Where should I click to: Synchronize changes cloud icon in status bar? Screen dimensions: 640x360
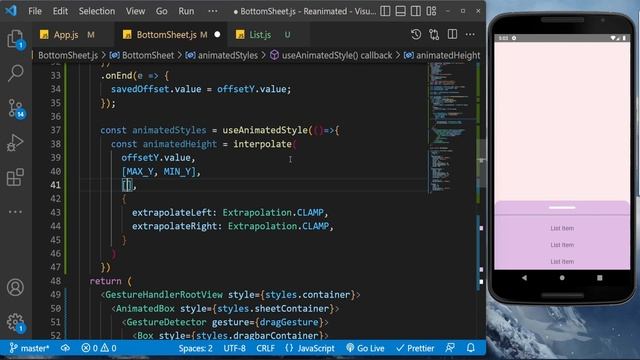click(x=65, y=348)
